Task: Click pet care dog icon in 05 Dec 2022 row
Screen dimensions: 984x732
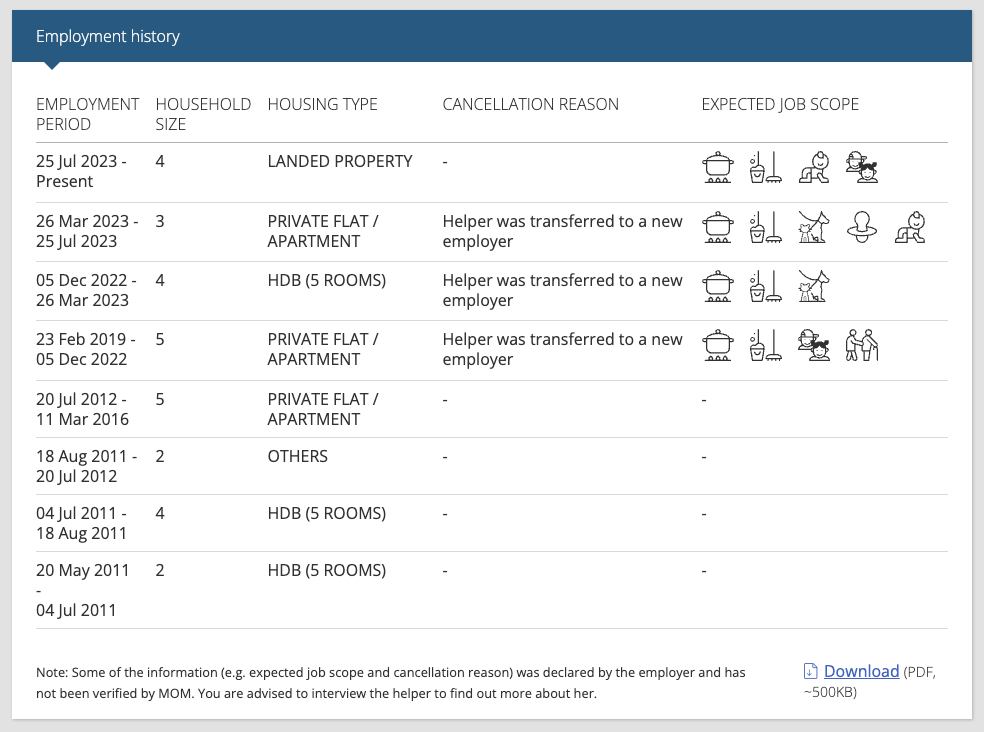Action: (x=814, y=286)
